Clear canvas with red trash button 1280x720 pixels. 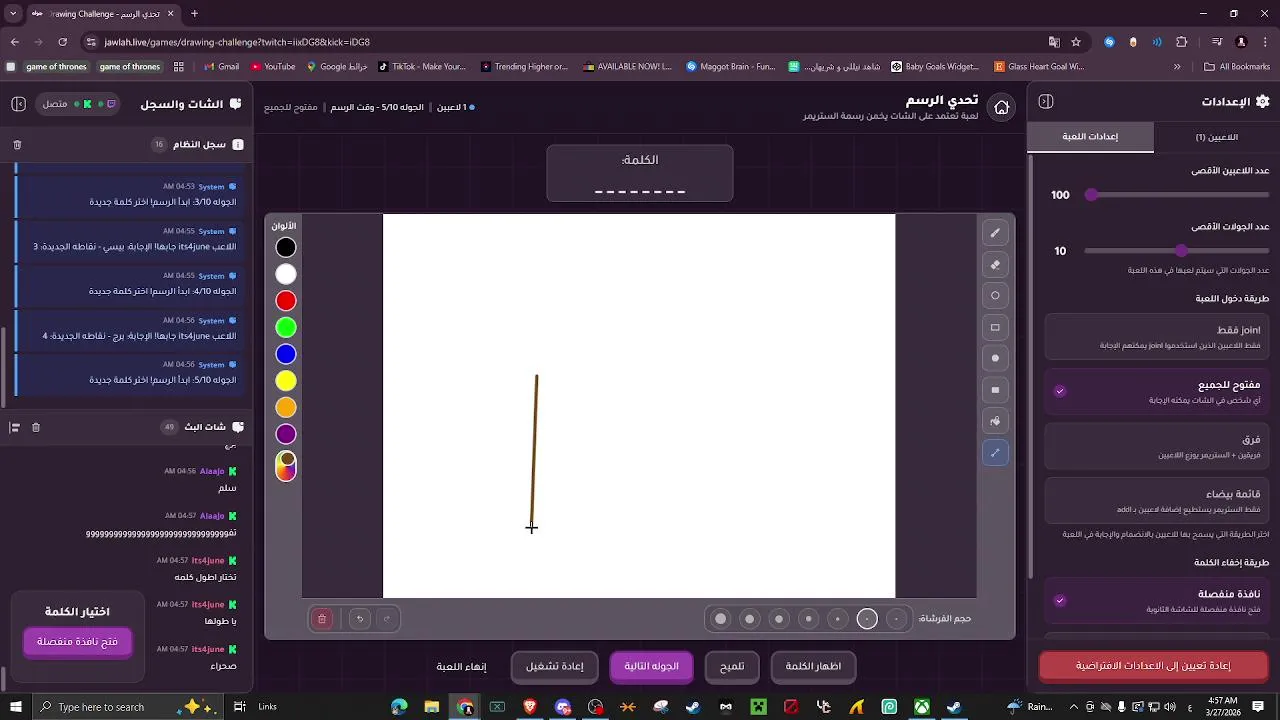(x=322, y=619)
